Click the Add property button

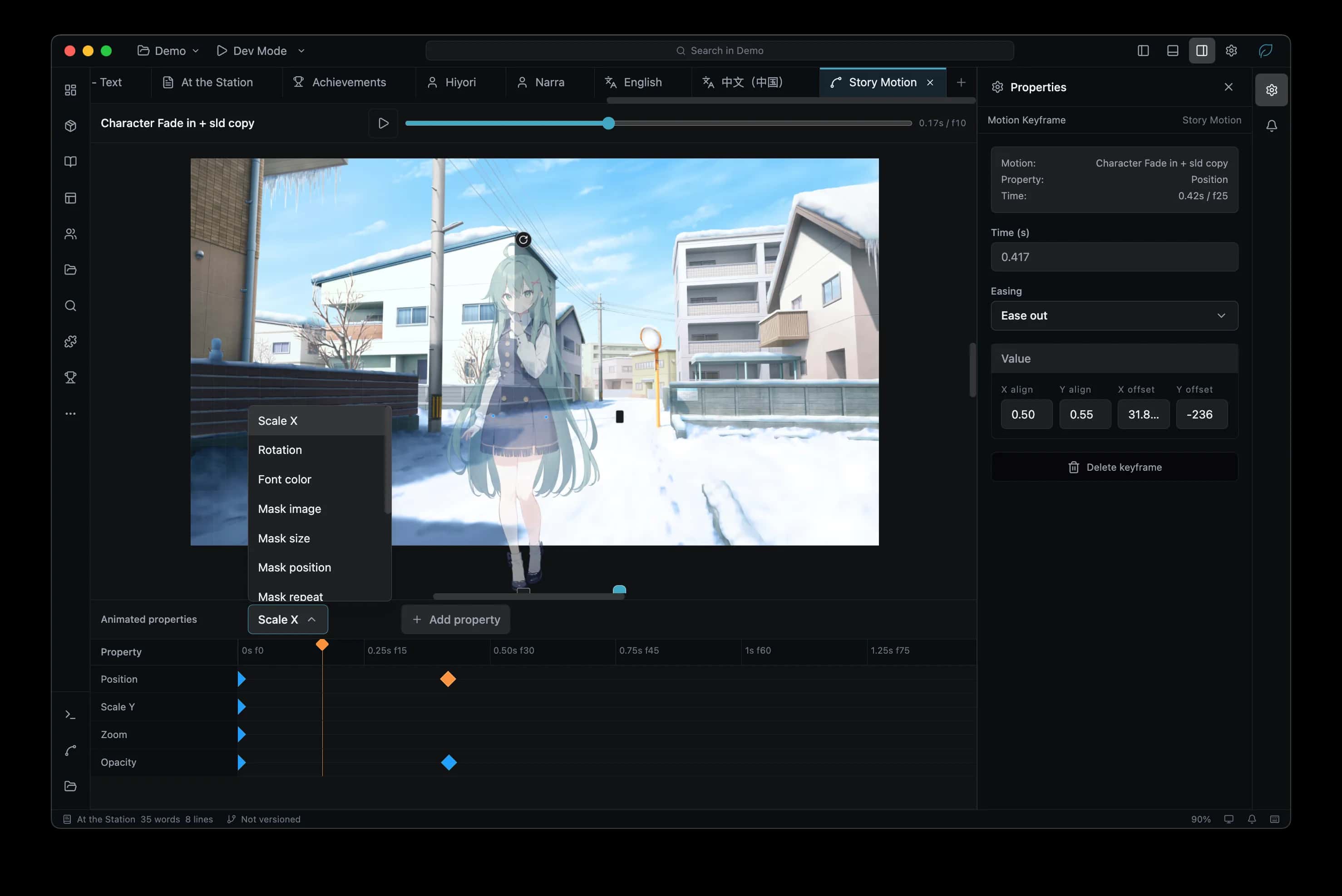click(455, 620)
